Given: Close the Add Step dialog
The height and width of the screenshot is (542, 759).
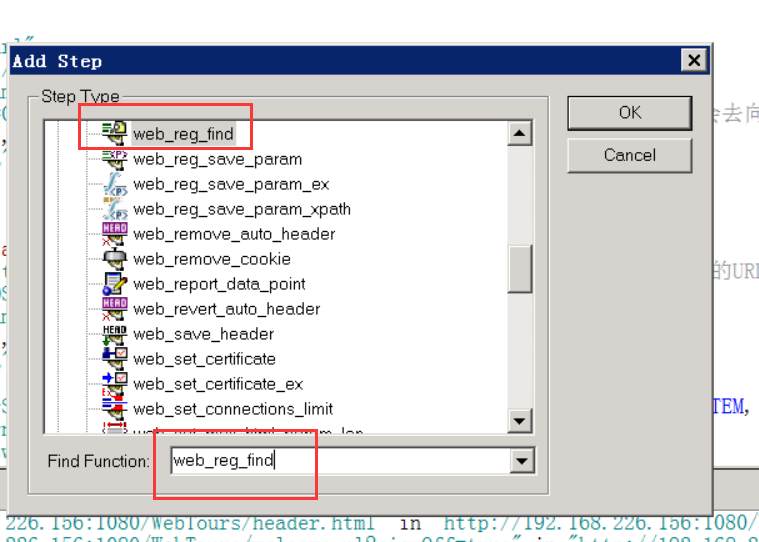Looking at the screenshot, I should [694, 61].
